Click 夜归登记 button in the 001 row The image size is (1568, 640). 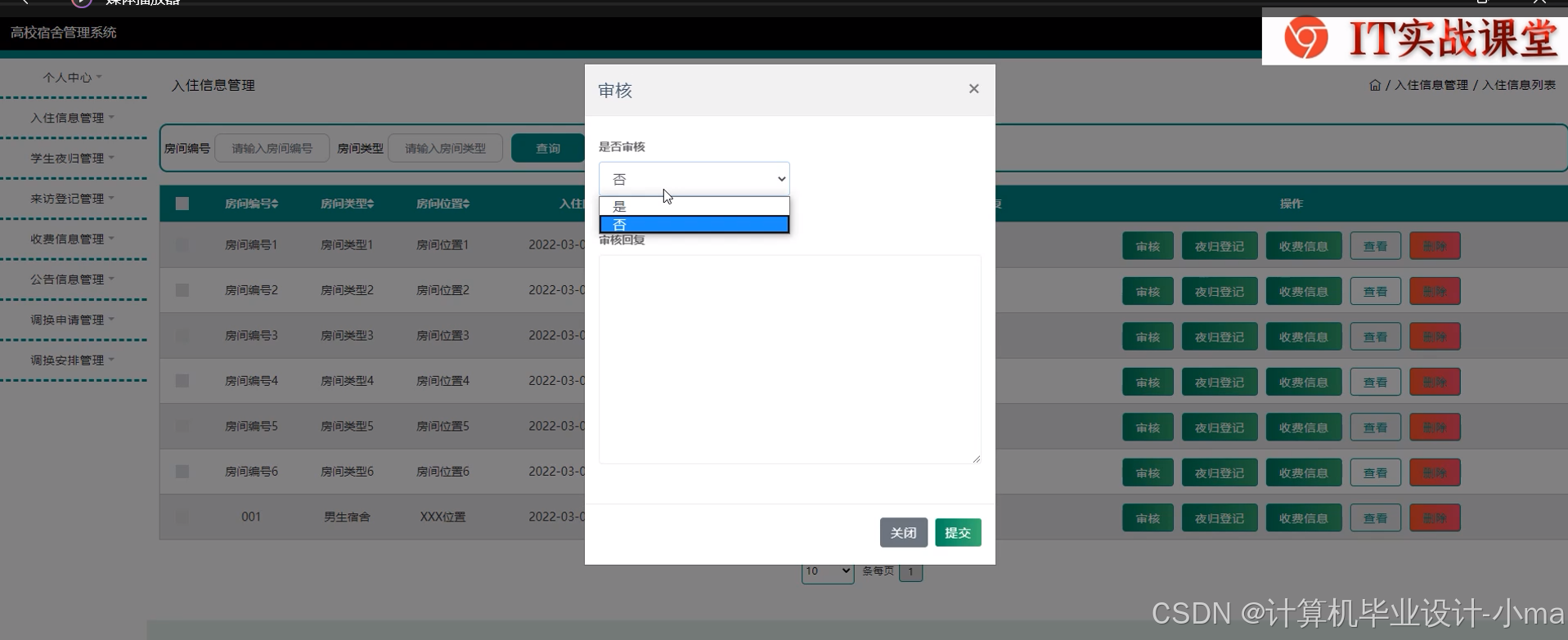(1220, 518)
